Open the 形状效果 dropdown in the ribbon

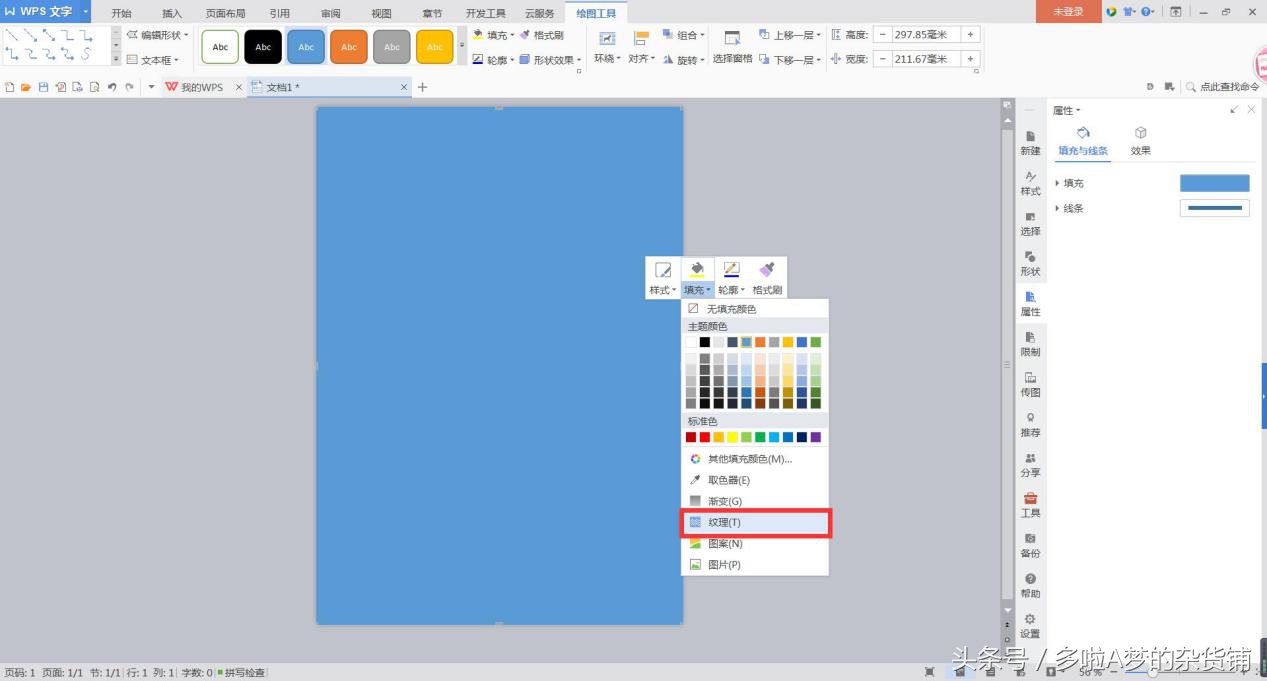550,60
